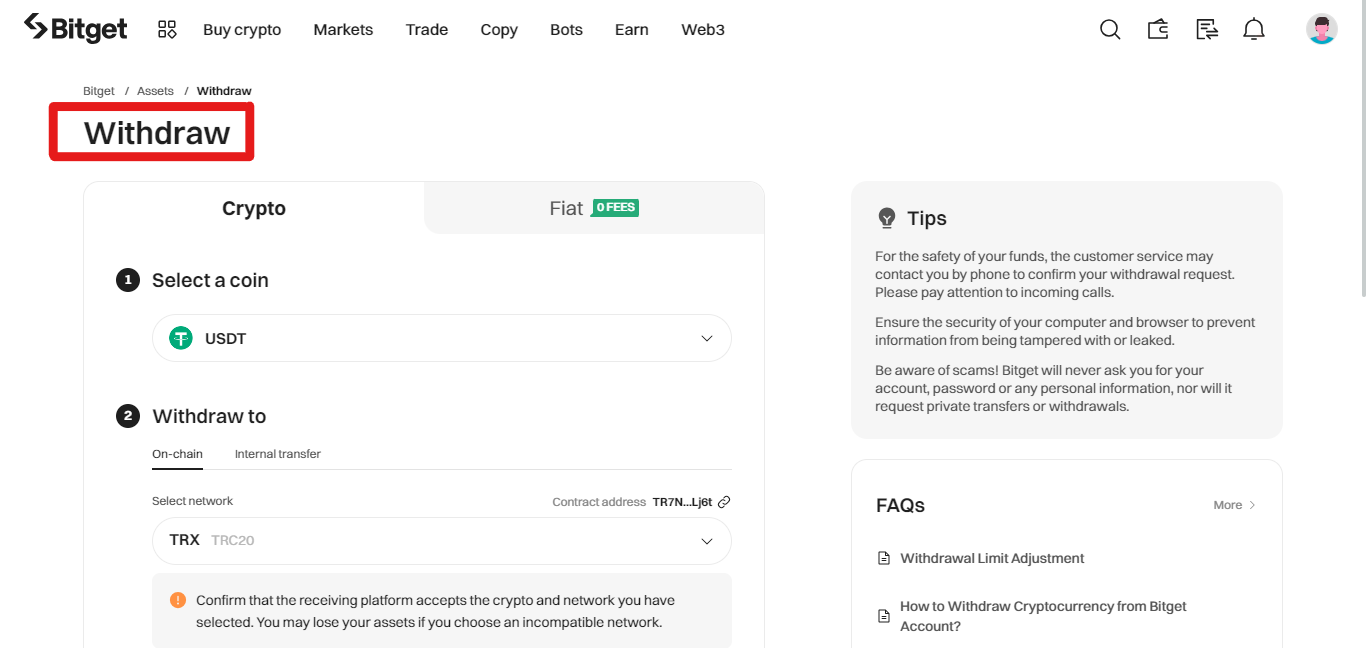Open the Bots menu
The image size is (1366, 648).
tap(566, 29)
